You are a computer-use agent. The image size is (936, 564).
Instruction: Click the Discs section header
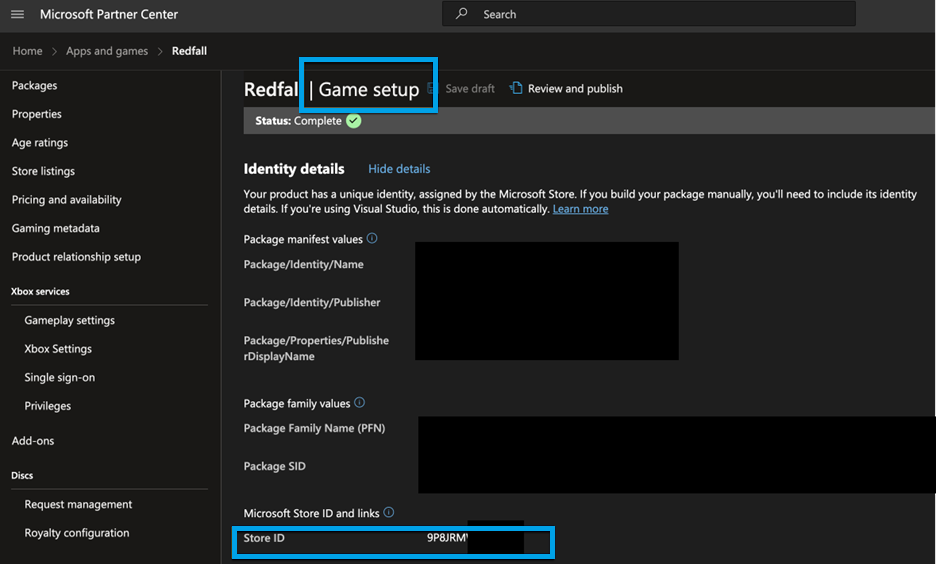pos(22,476)
